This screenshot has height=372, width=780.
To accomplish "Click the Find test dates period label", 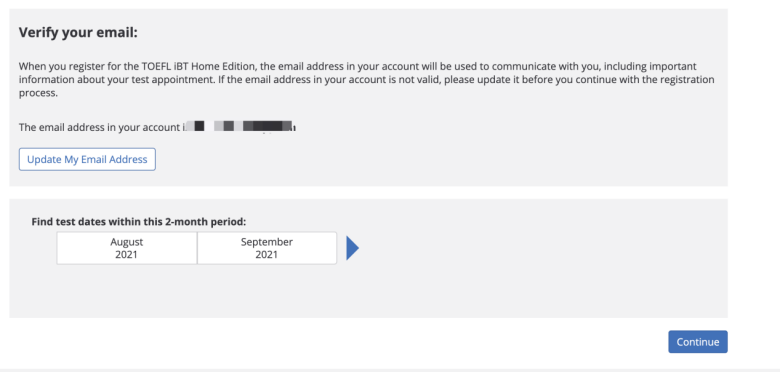I will [139, 222].
